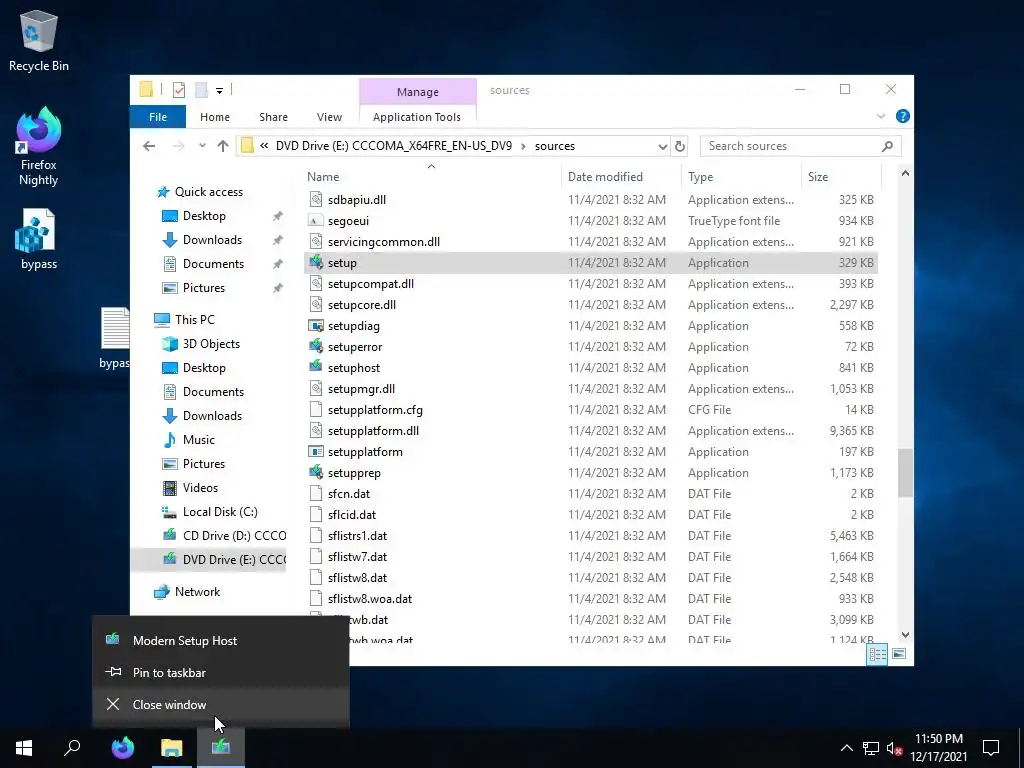This screenshot has width=1024, height=768.
Task: Open the recent locations dropdown
Action: click(202, 146)
